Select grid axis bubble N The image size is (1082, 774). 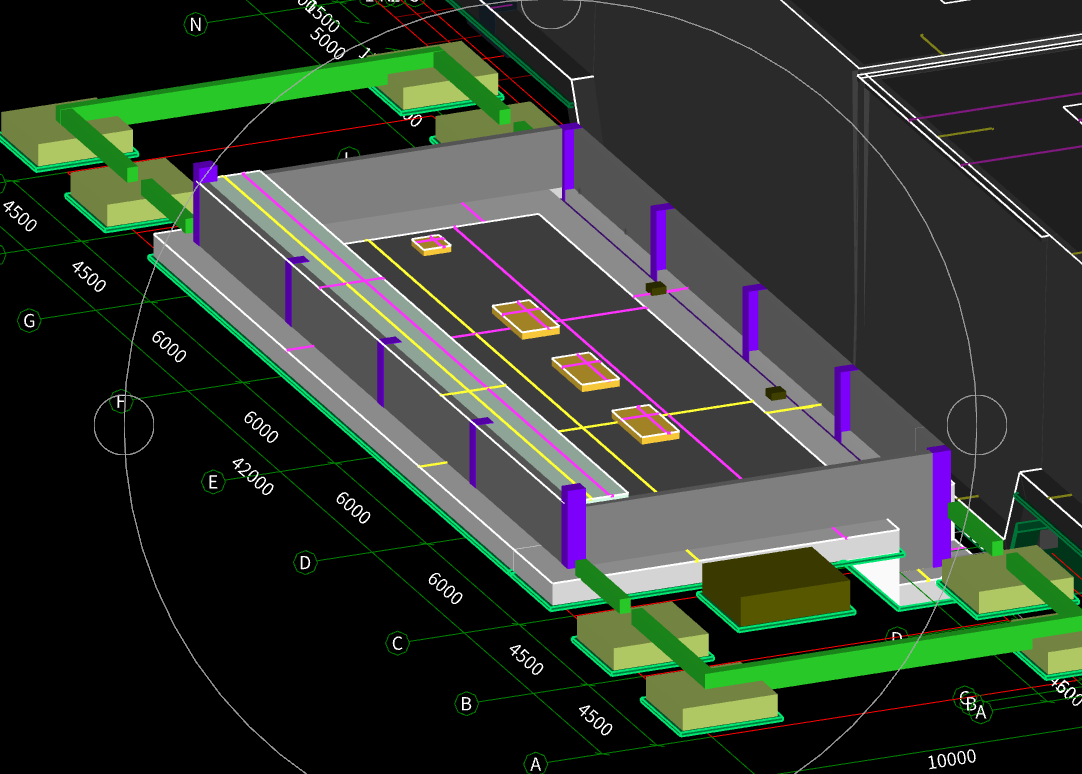point(196,25)
